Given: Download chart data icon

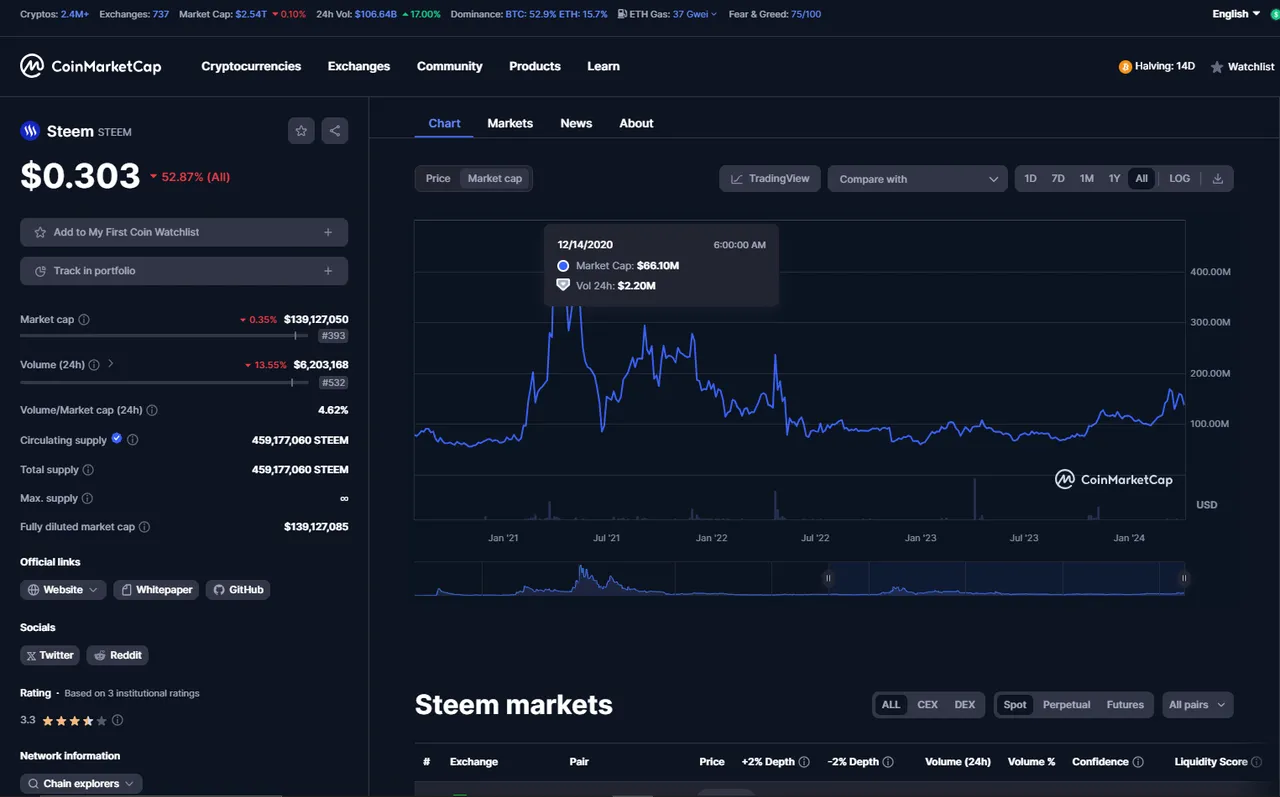Looking at the screenshot, I should point(1218,179).
